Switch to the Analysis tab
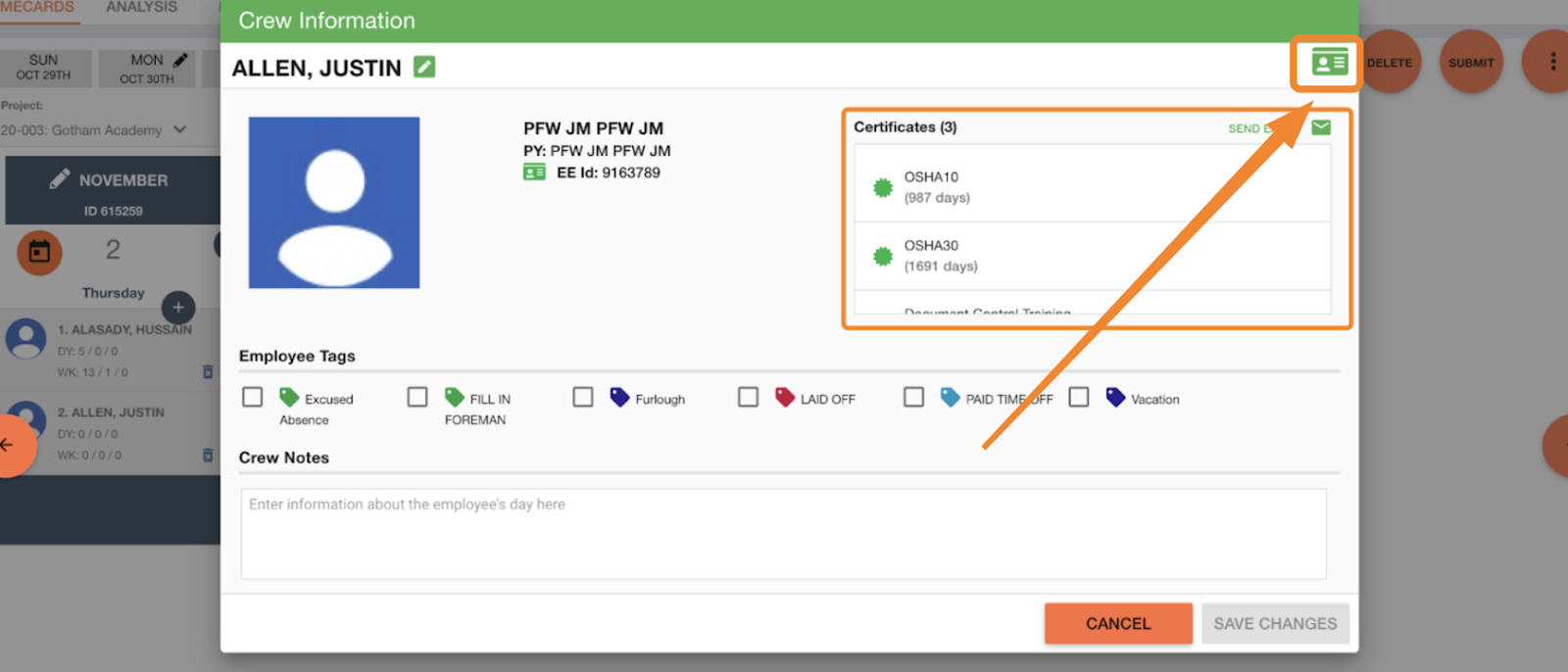 142,8
